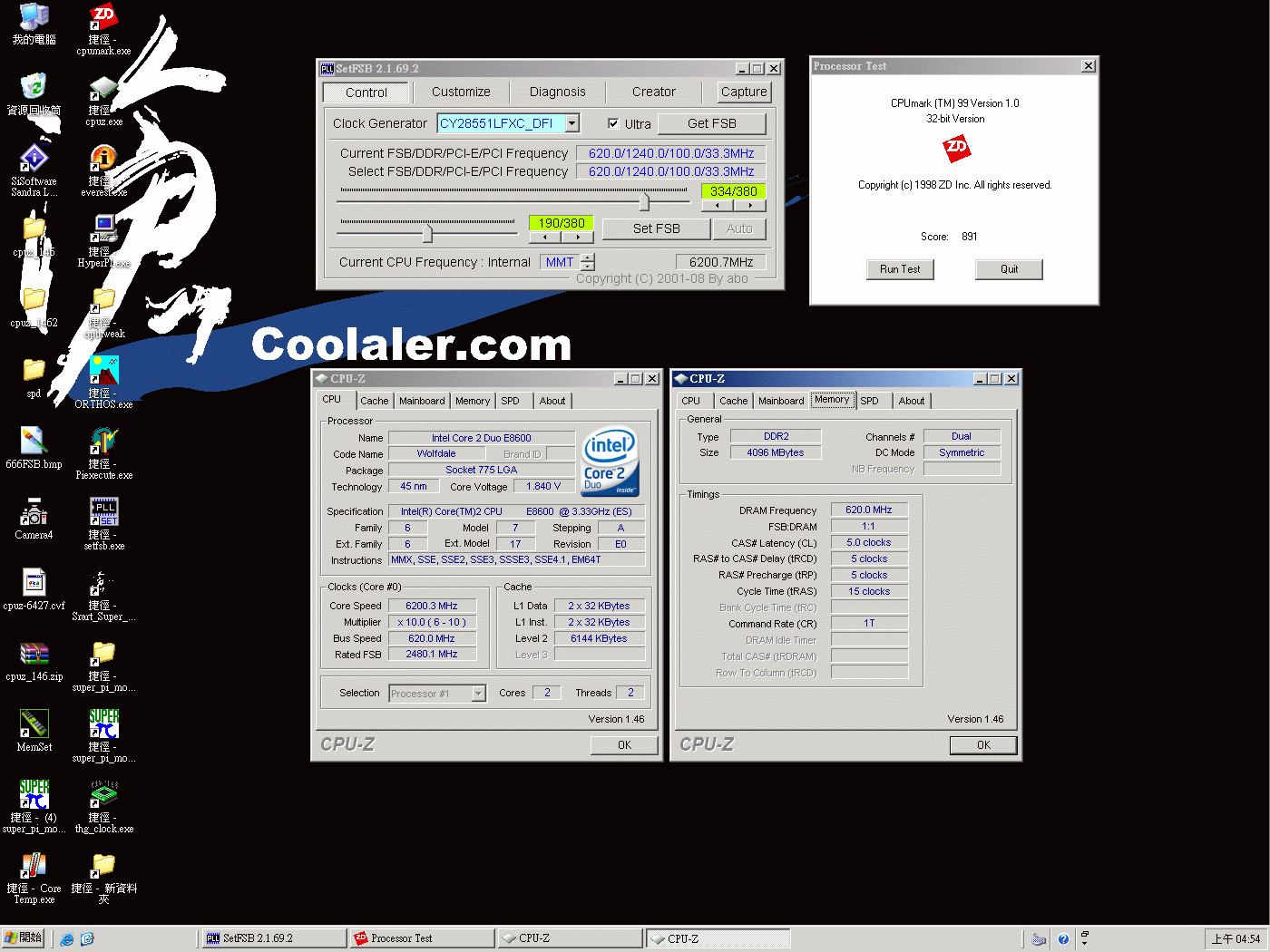
Task: Switch to the Customize tab in SetFSB
Action: click(x=461, y=92)
